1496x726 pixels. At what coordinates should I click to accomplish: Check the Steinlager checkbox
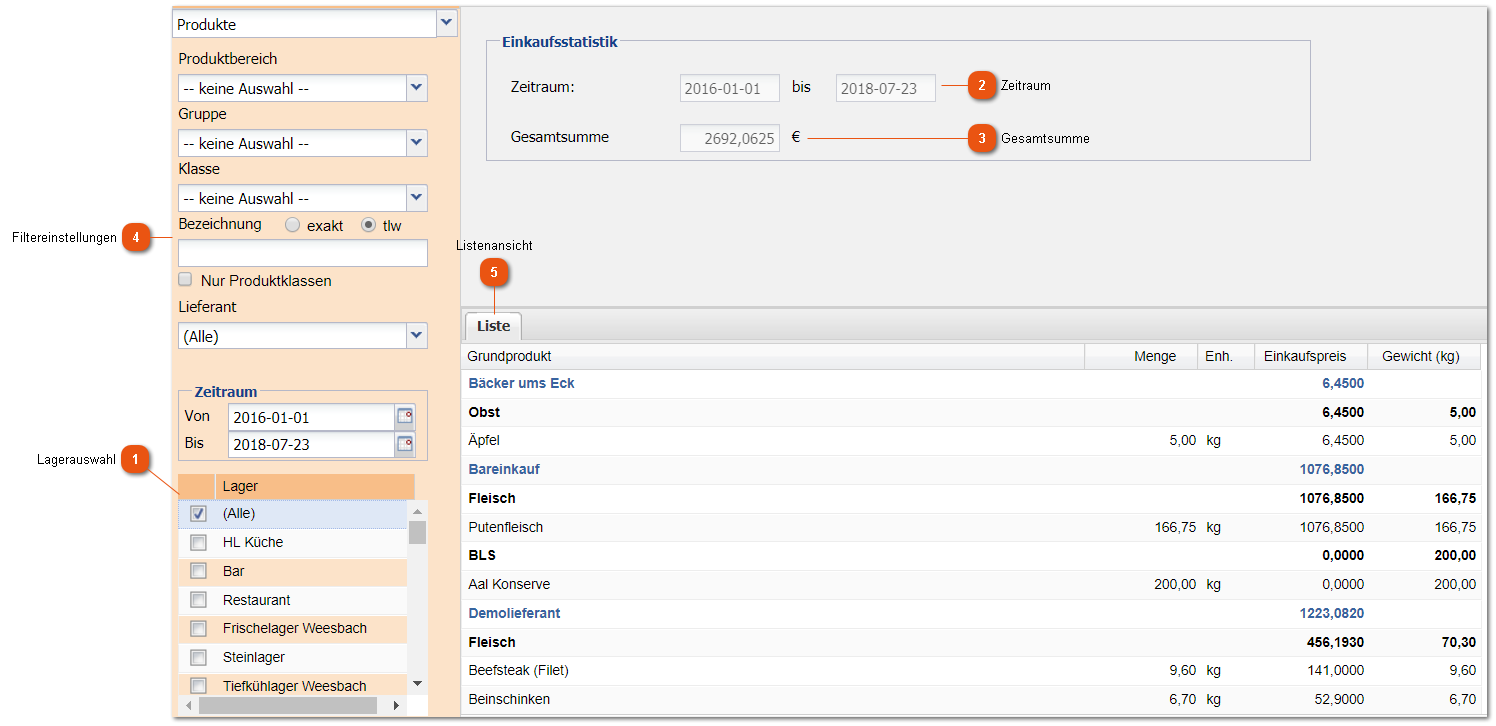tap(198, 658)
